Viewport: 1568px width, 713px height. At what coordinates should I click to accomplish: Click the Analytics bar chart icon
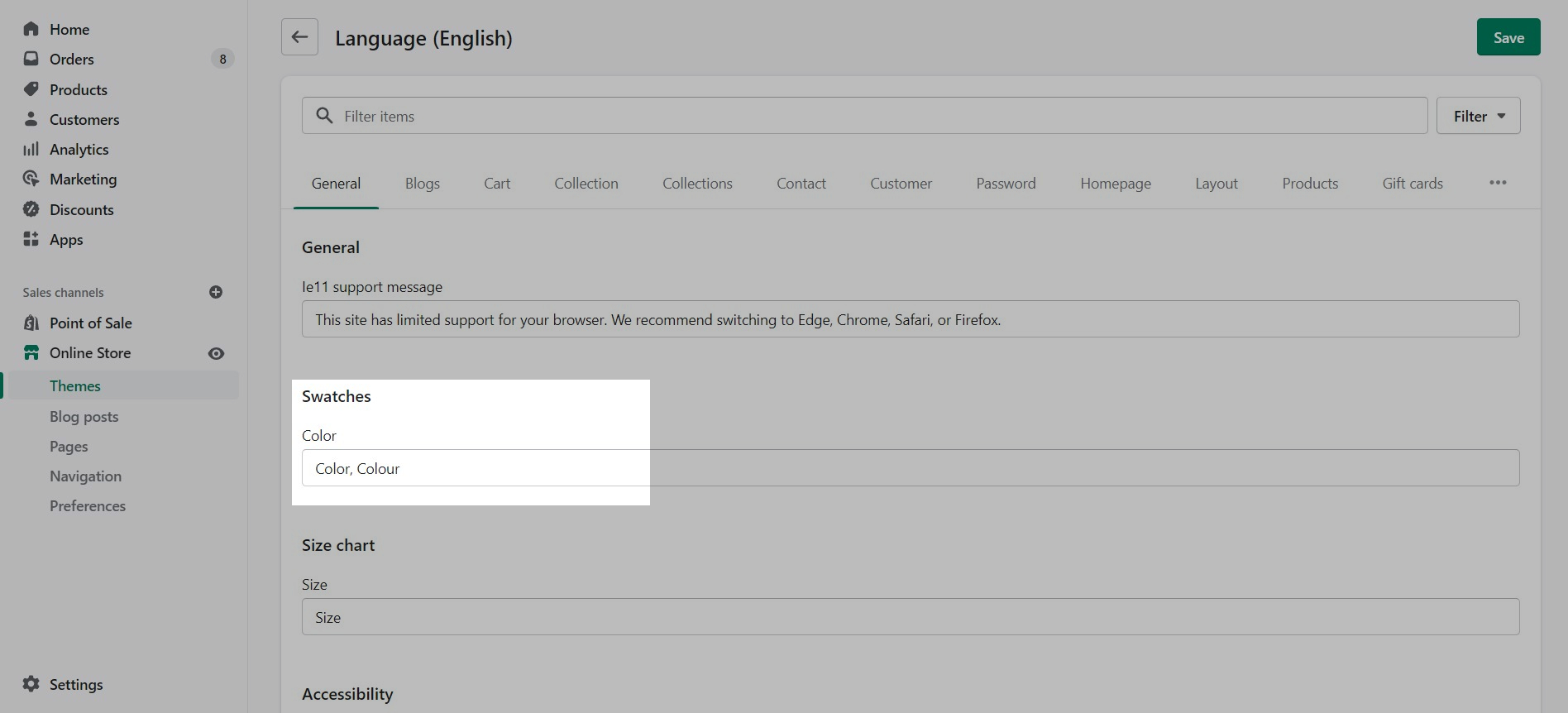click(x=31, y=149)
